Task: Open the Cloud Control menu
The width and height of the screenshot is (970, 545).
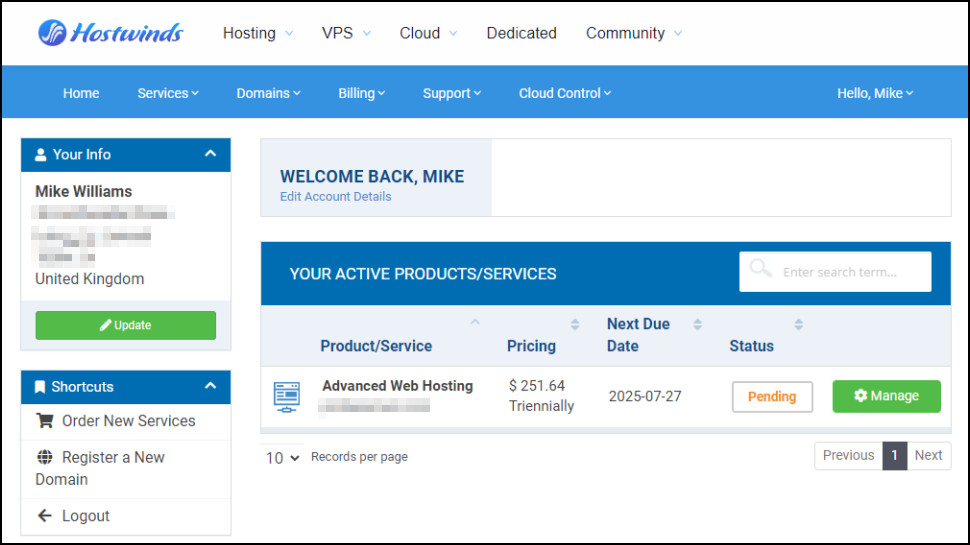Action: (565, 93)
